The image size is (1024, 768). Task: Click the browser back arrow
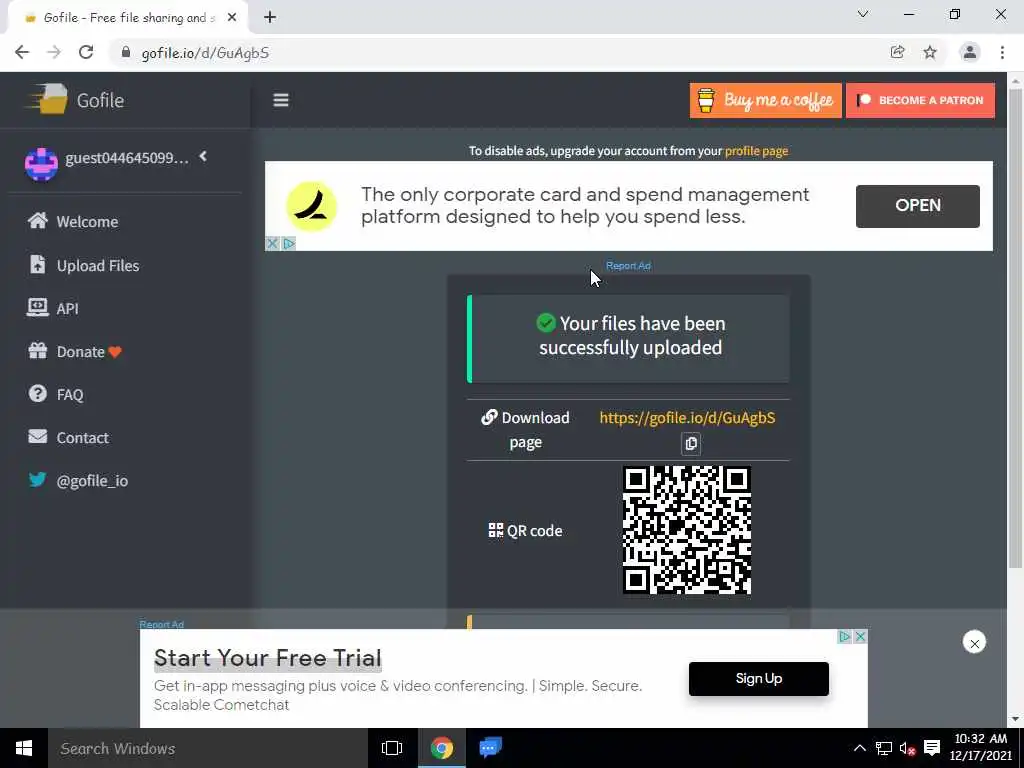(22, 53)
